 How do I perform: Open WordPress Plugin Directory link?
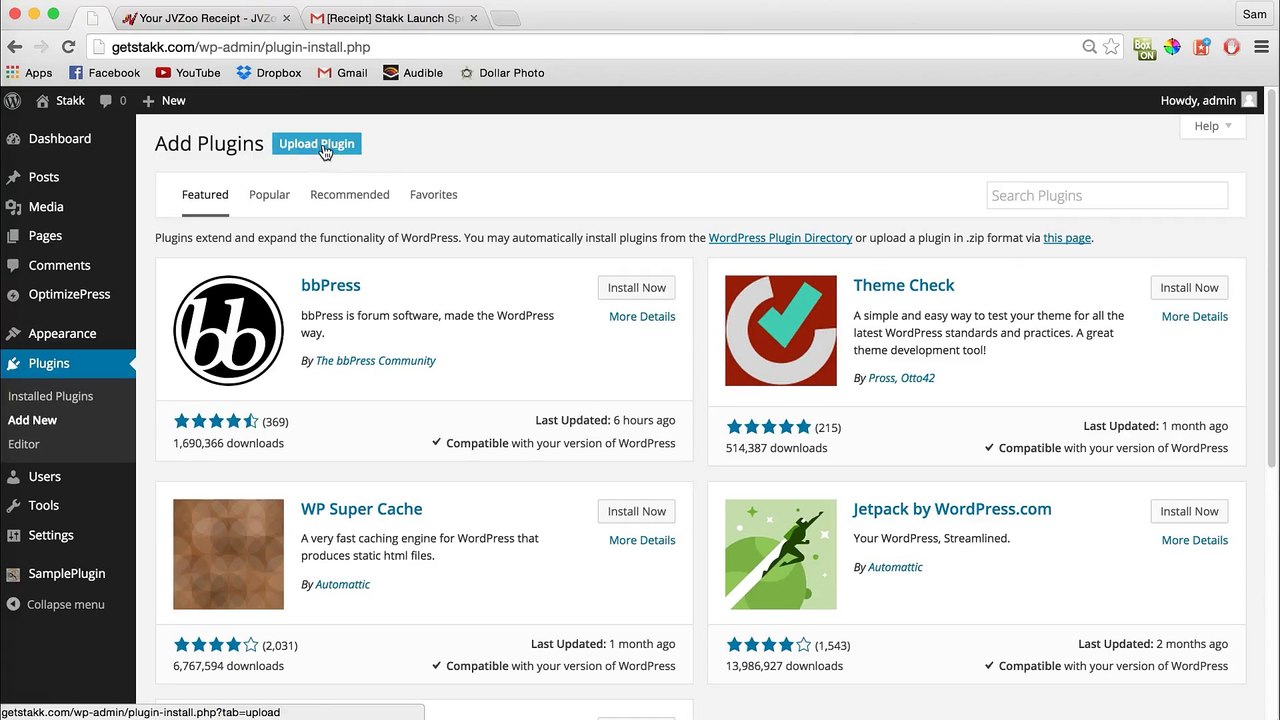(780, 238)
